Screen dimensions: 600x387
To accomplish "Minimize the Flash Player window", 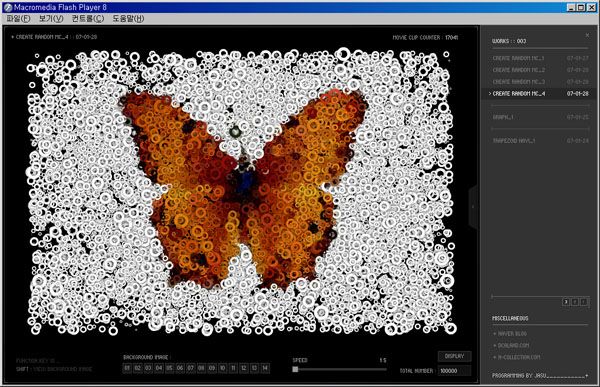I will 571,7.
